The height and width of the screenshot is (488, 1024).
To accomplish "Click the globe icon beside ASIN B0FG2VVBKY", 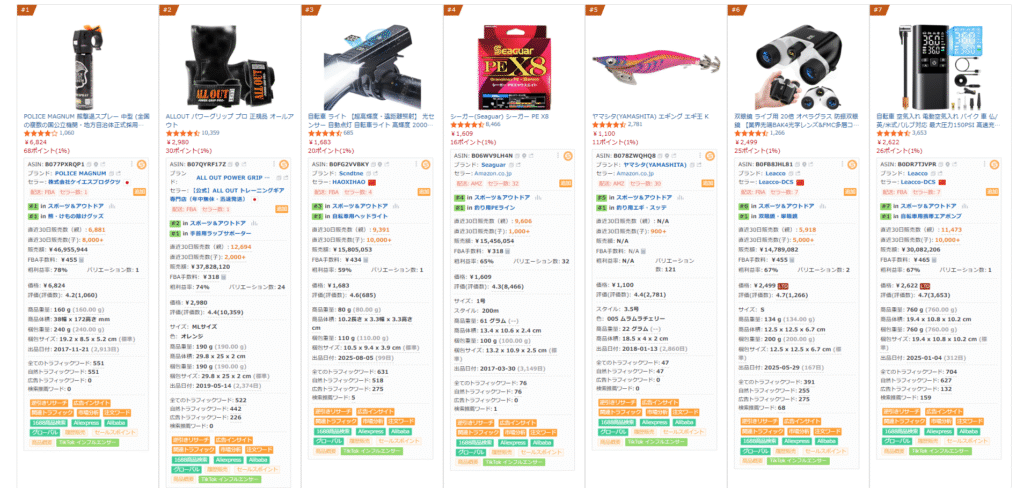I will point(379,164).
